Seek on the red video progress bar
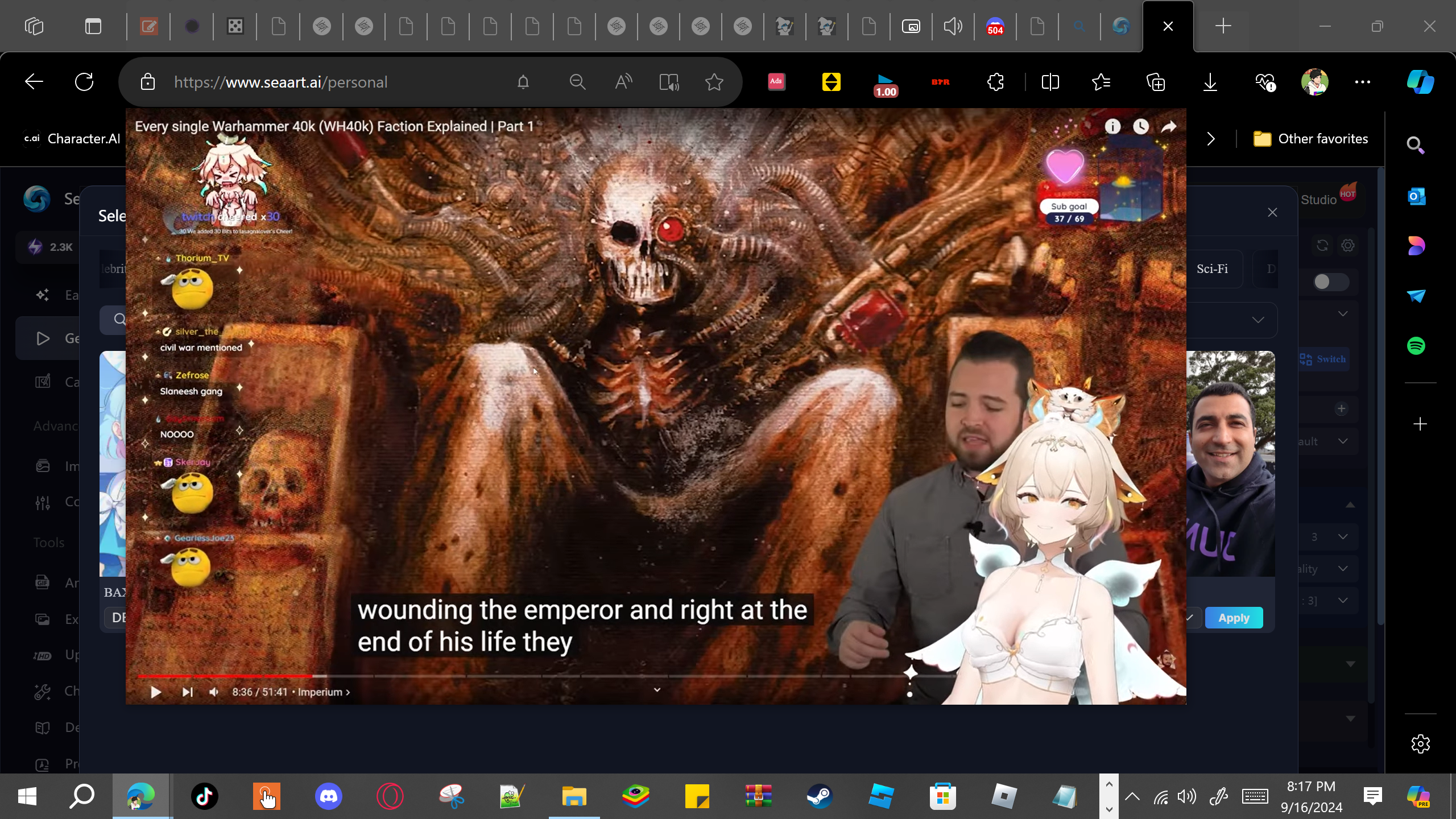This screenshot has width=1456, height=819. point(225,676)
